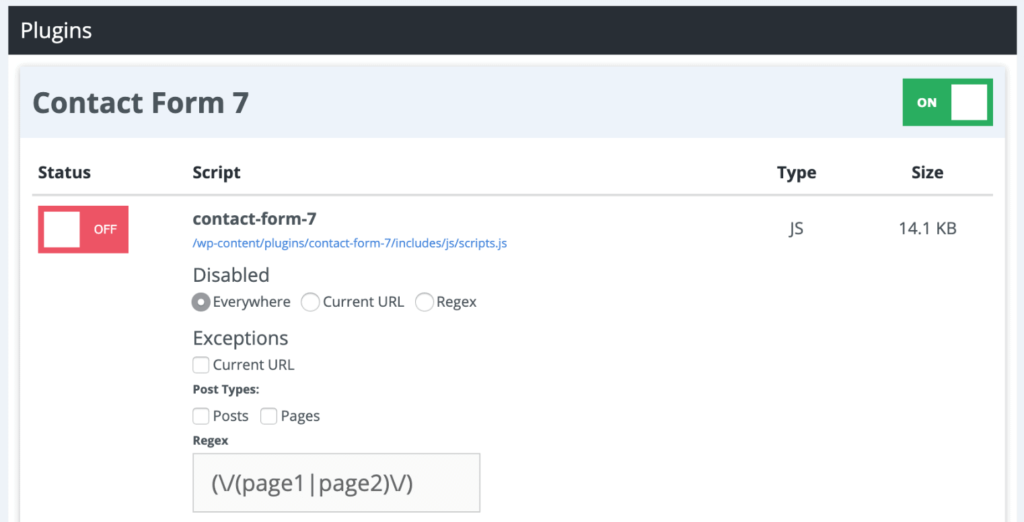Click into the Regex pattern input field
The width and height of the screenshot is (1024, 522).
click(336, 483)
